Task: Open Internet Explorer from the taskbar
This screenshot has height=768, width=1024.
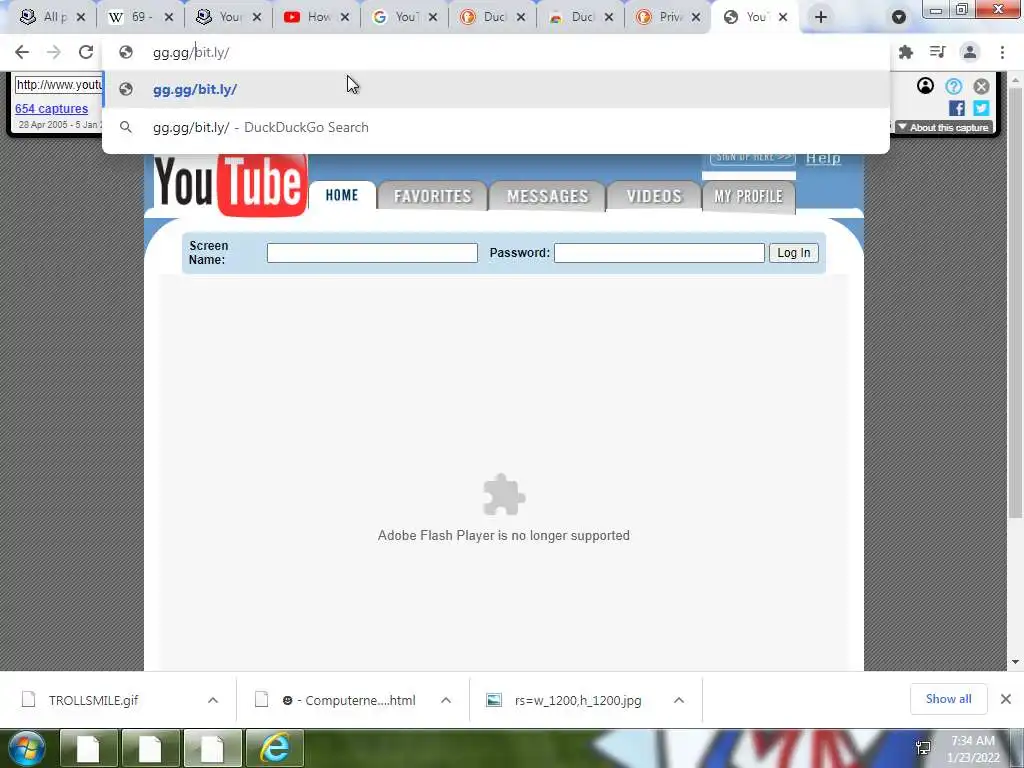Action: point(274,748)
